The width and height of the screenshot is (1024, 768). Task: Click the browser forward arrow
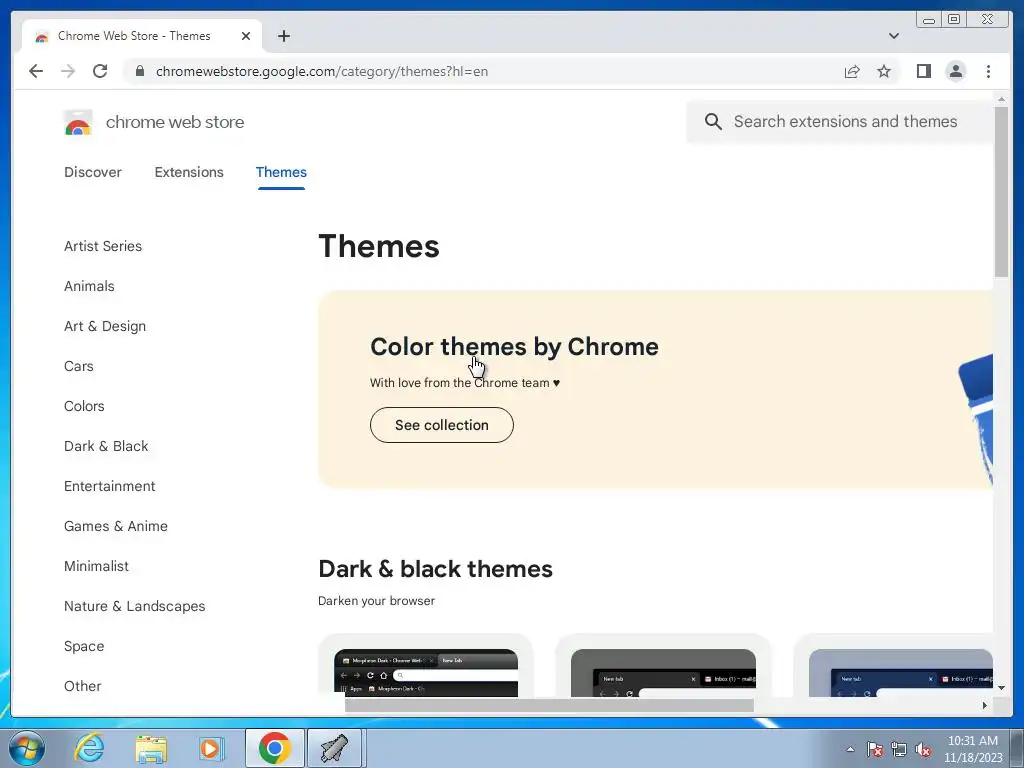(x=68, y=71)
